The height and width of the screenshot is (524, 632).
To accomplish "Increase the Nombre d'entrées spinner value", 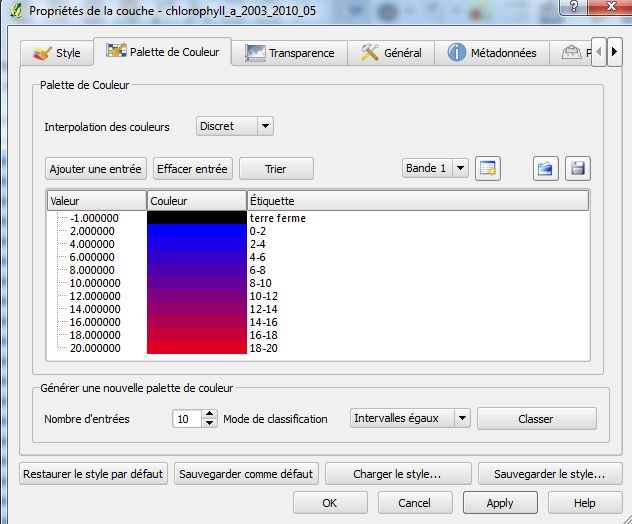I will click(209, 414).
